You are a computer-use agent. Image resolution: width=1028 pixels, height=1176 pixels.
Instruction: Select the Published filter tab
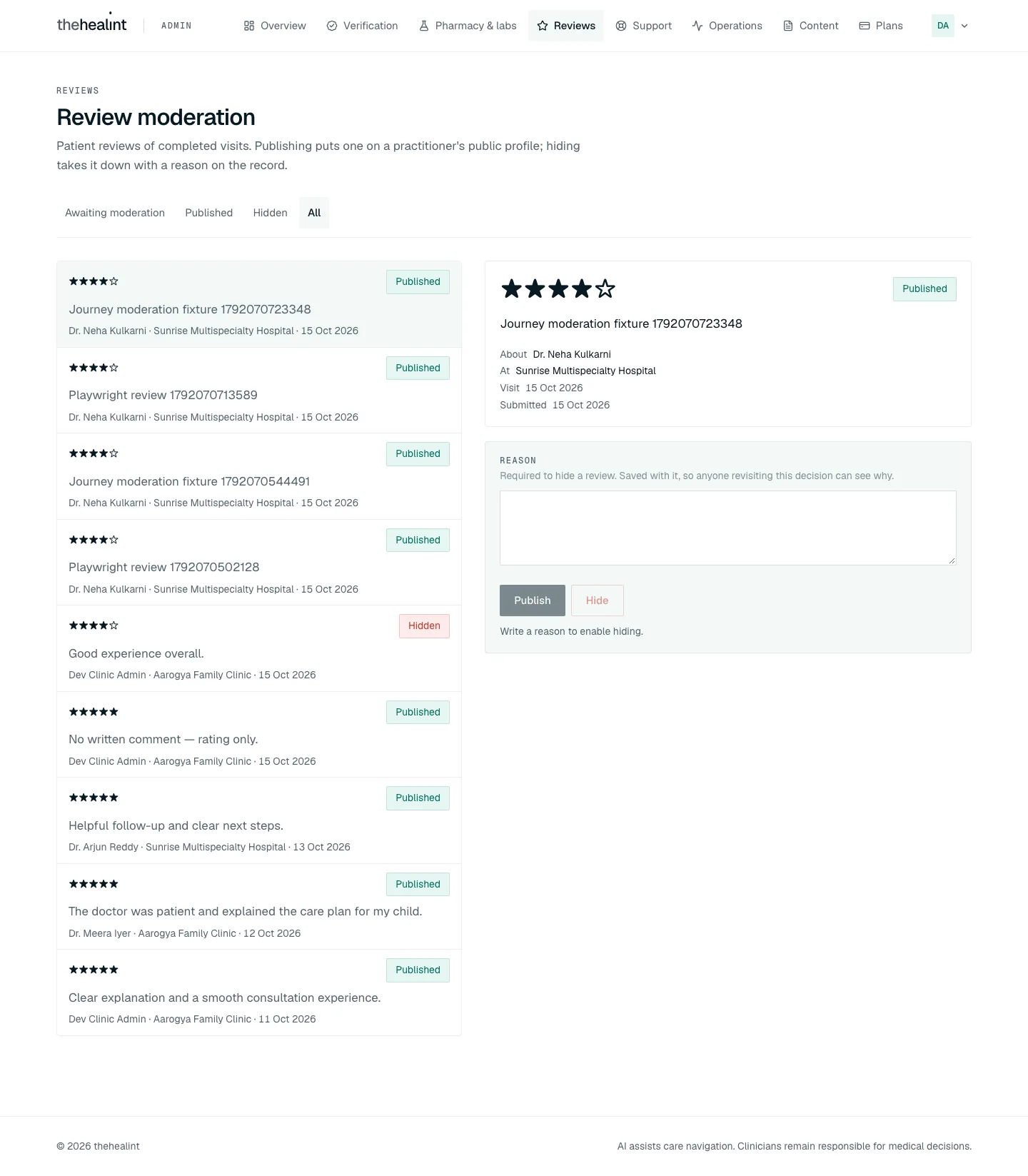tap(209, 213)
